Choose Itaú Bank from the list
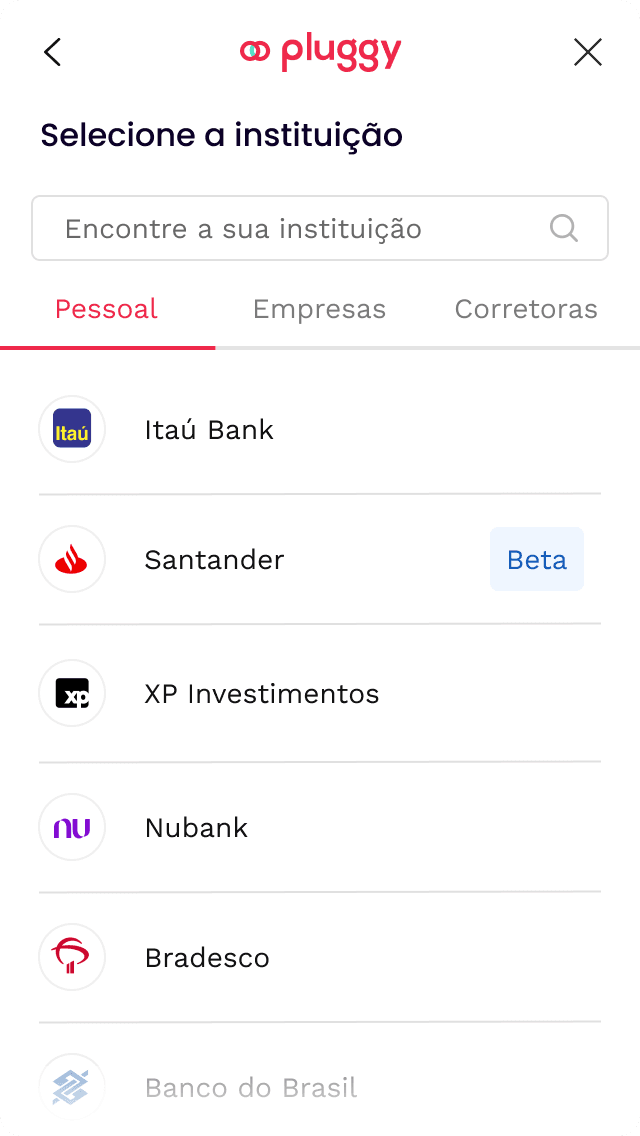The height and width of the screenshot is (1136, 640). 209,430
